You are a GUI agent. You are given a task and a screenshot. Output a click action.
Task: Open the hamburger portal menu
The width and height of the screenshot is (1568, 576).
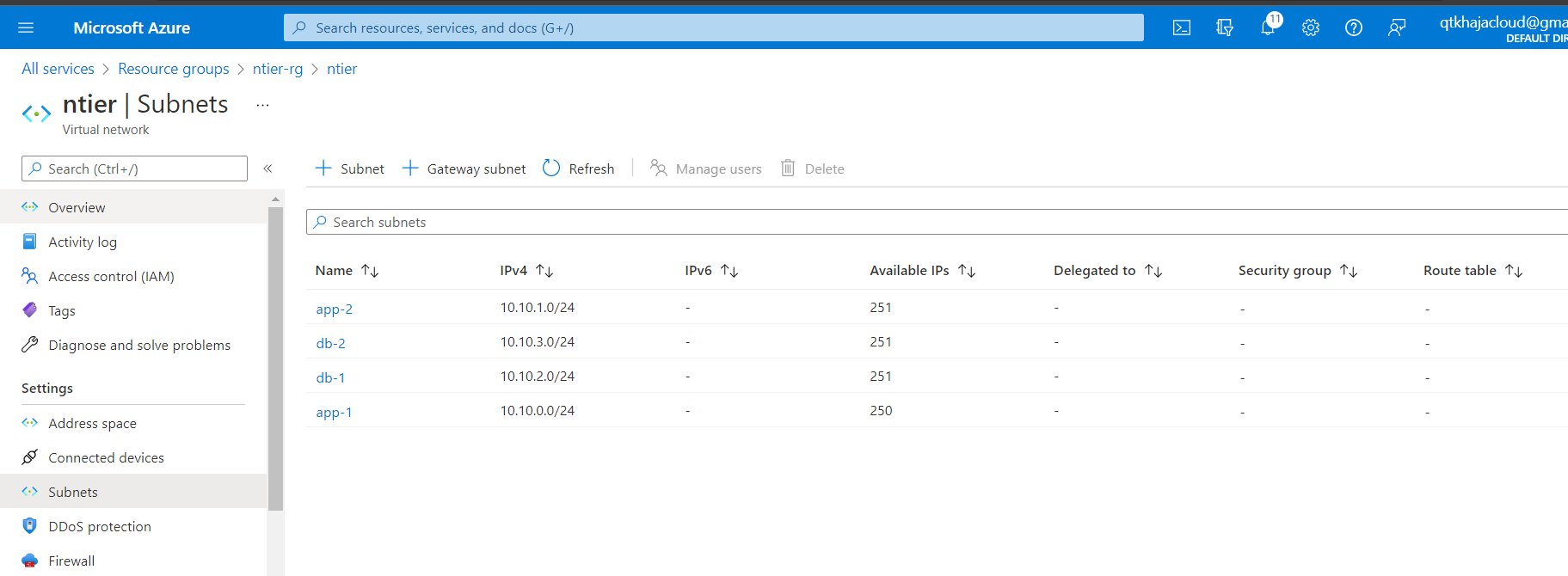click(x=26, y=28)
